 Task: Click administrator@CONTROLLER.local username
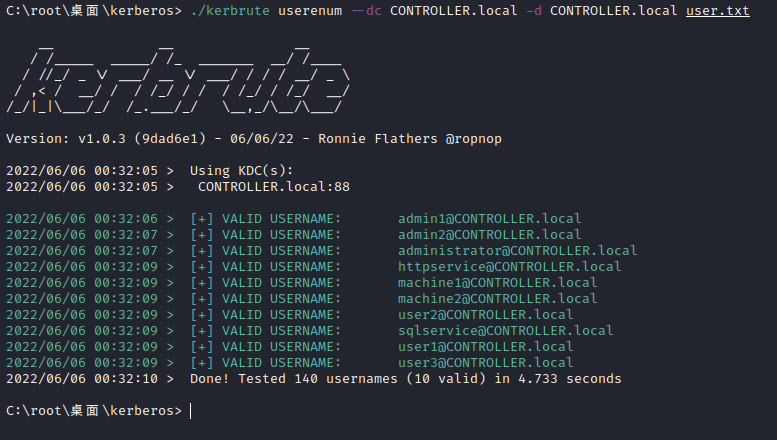pos(517,251)
